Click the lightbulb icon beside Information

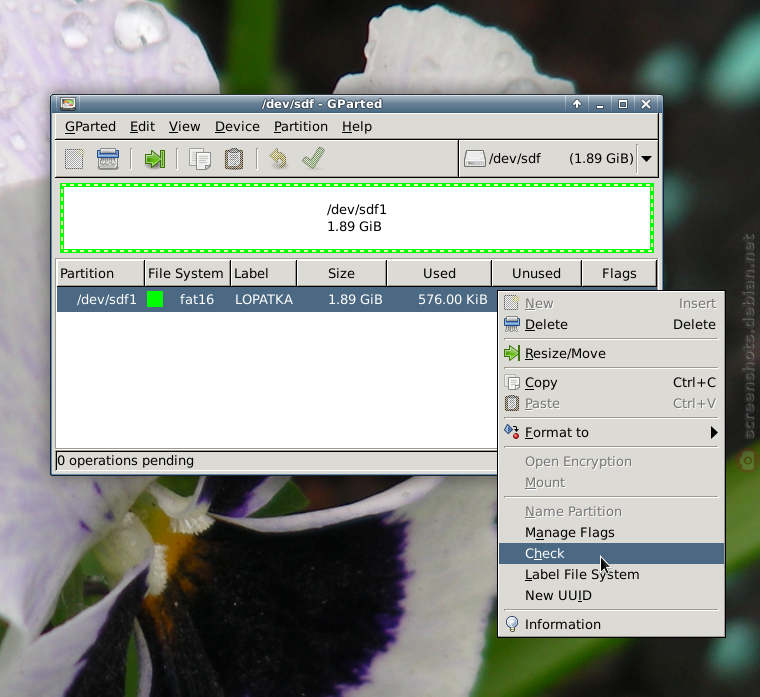tap(512, 624)
